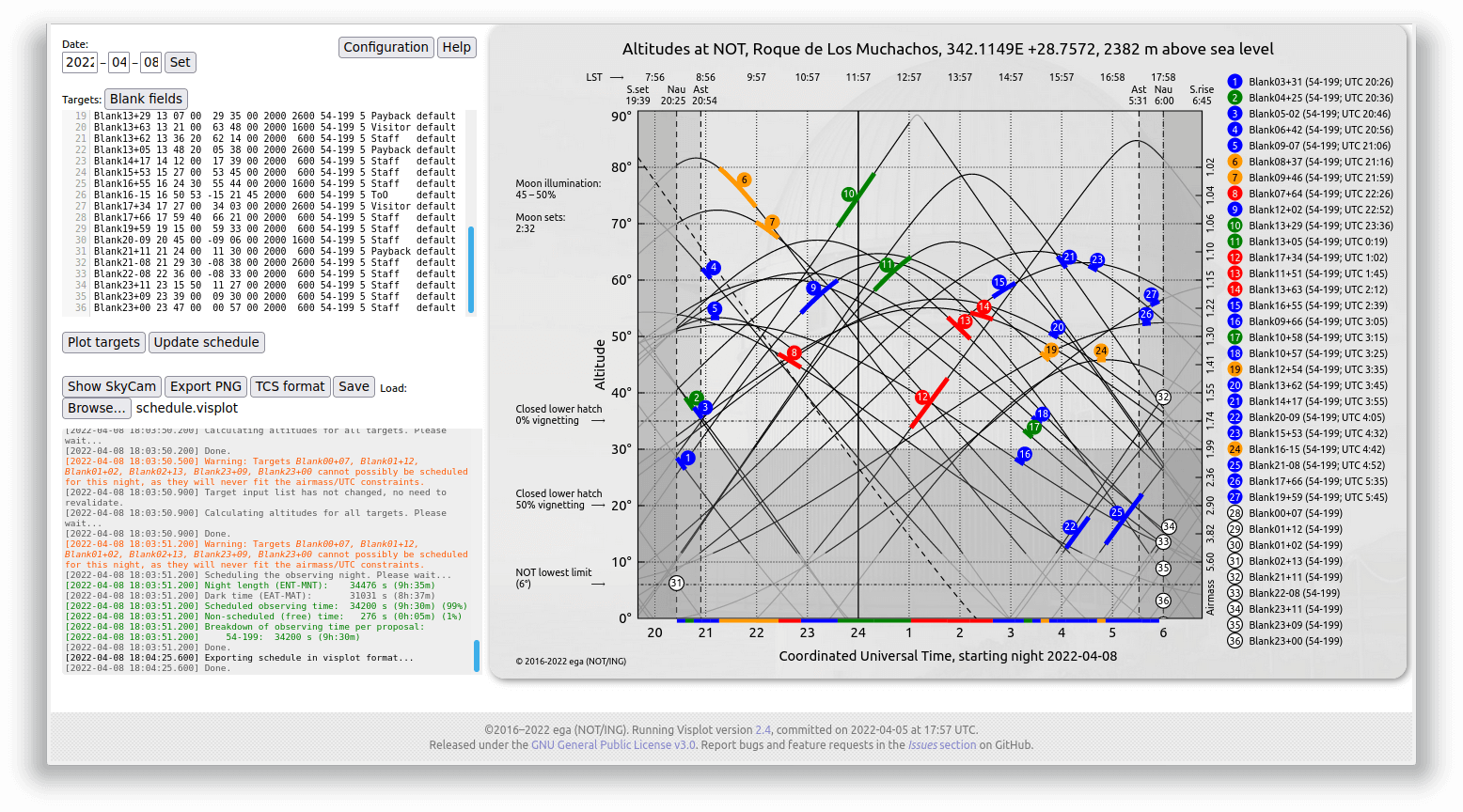This screenshot has height=812, width=1463.
Task: Browse for a schedule file to load
Action: click(x=97, y=408)
